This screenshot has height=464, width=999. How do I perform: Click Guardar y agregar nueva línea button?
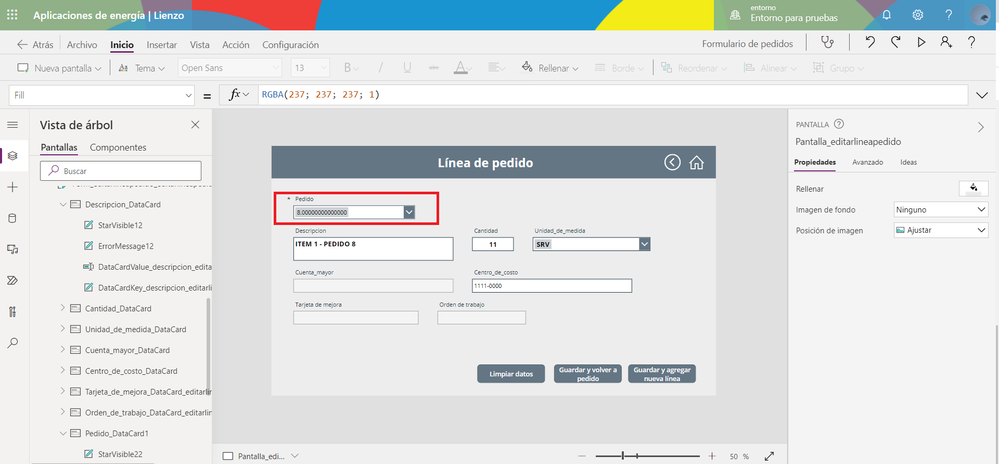[x=662, y=374]
